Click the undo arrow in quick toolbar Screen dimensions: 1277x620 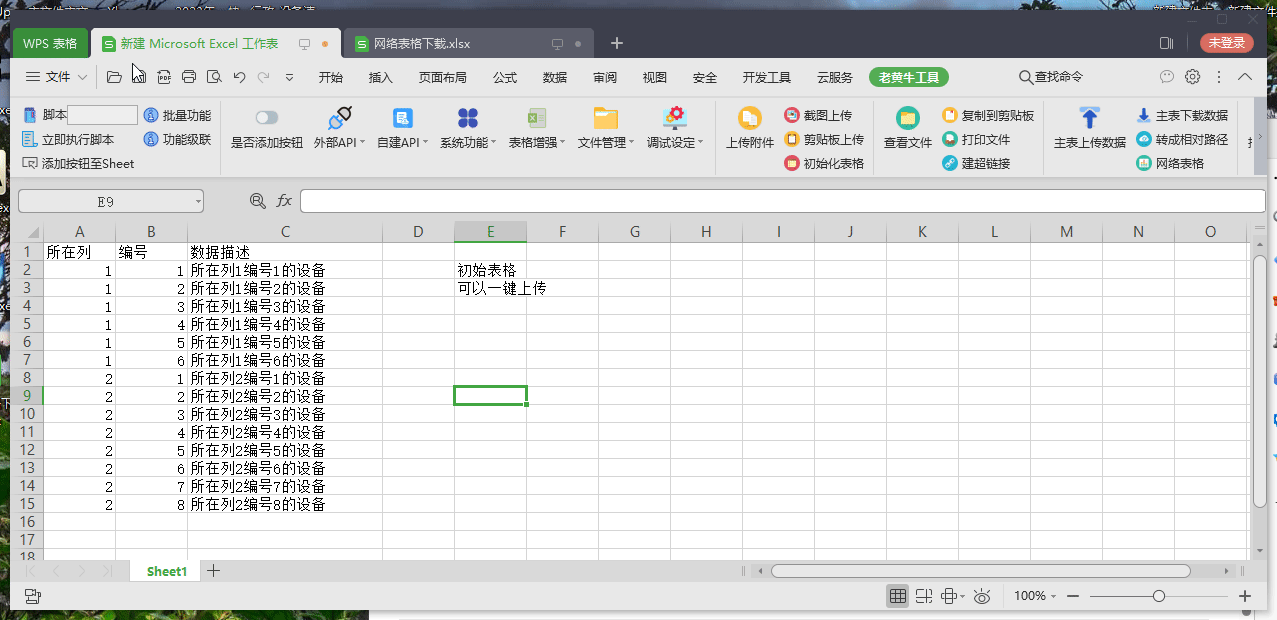[x=239, y=77]
